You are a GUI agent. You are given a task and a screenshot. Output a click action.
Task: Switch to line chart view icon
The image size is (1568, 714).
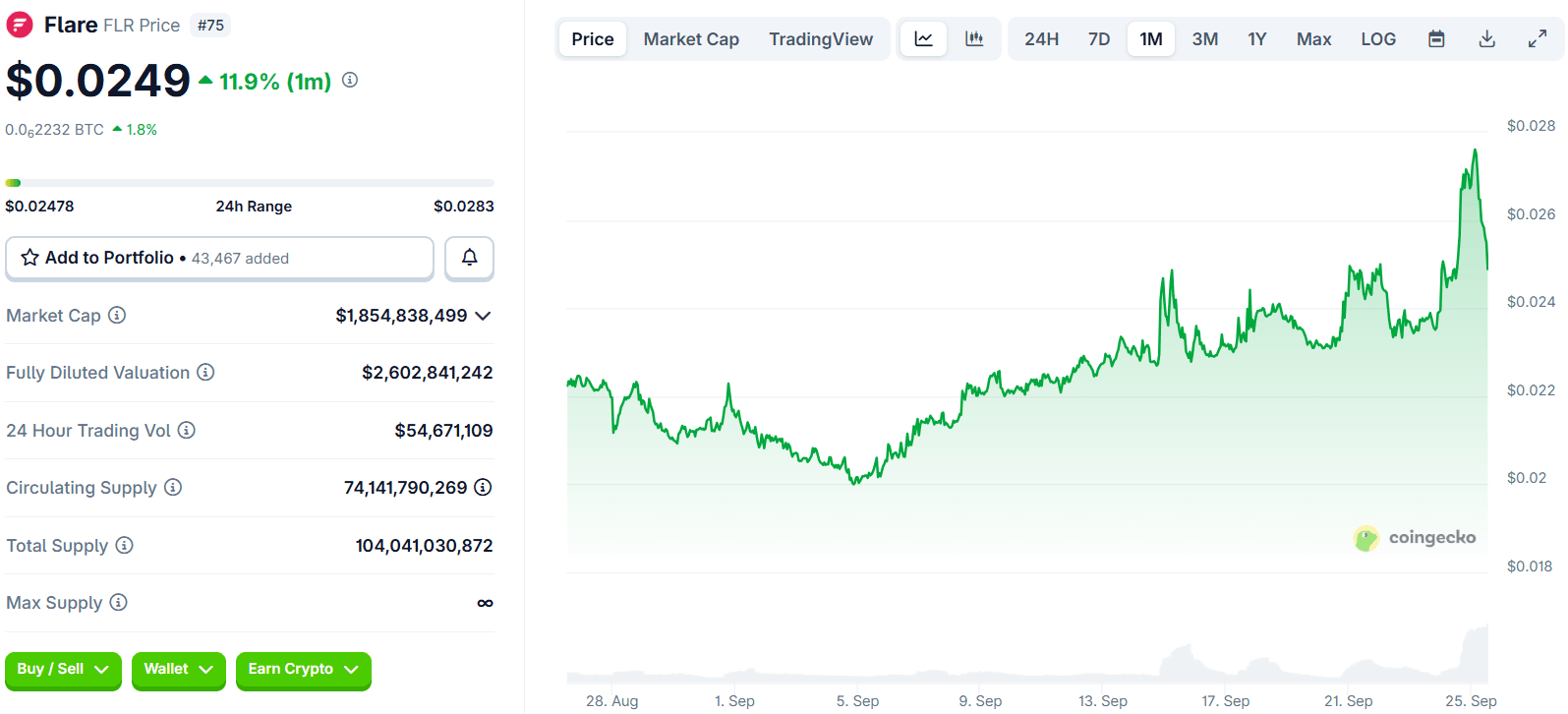[x=923, y=39]
